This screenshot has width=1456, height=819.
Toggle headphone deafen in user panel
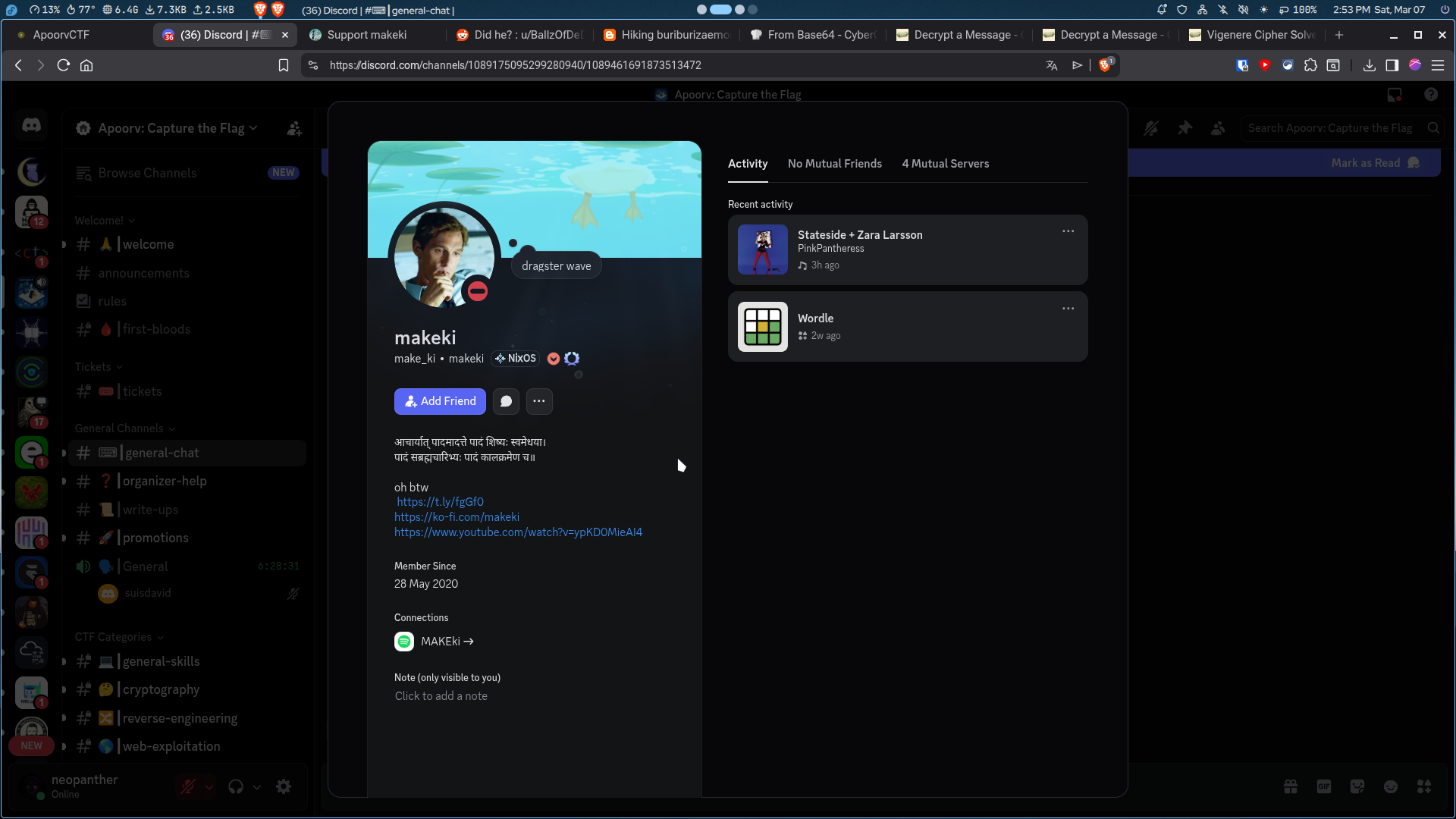[236, 787]
